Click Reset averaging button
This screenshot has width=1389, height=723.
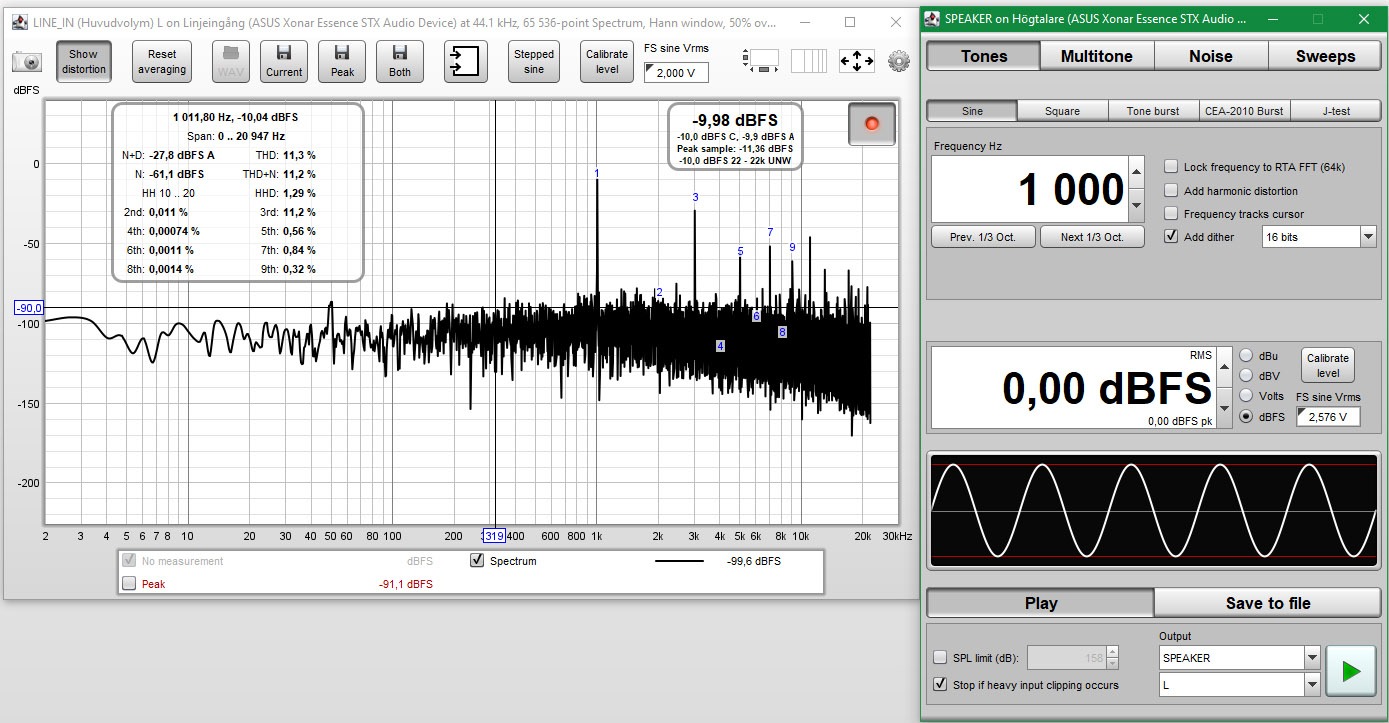pyautogui.click(x=162, y=61)
